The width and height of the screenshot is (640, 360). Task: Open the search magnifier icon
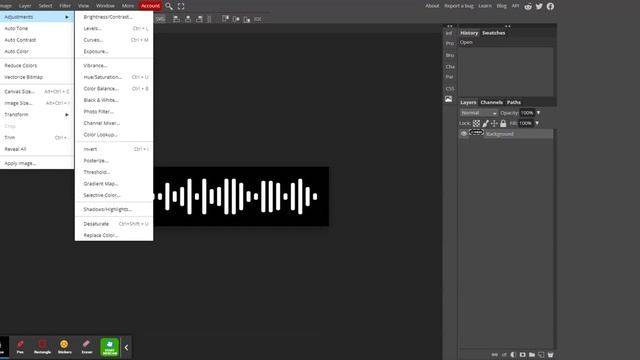(x=169, y=6)
